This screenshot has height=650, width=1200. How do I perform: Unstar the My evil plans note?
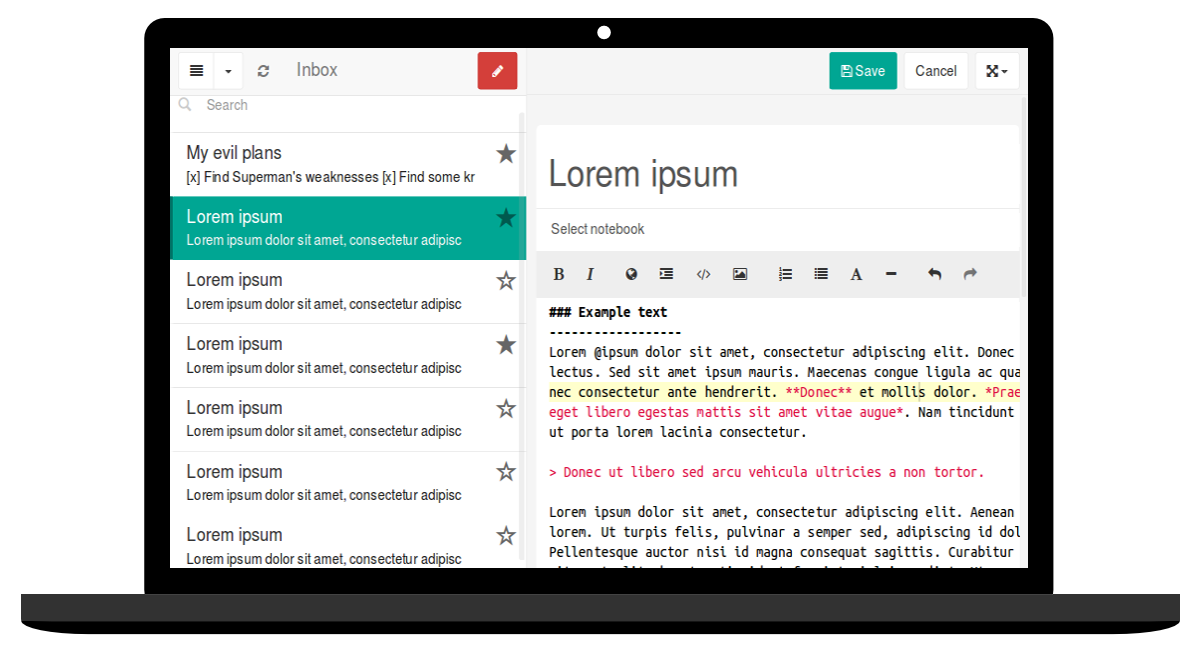point(506,153)
